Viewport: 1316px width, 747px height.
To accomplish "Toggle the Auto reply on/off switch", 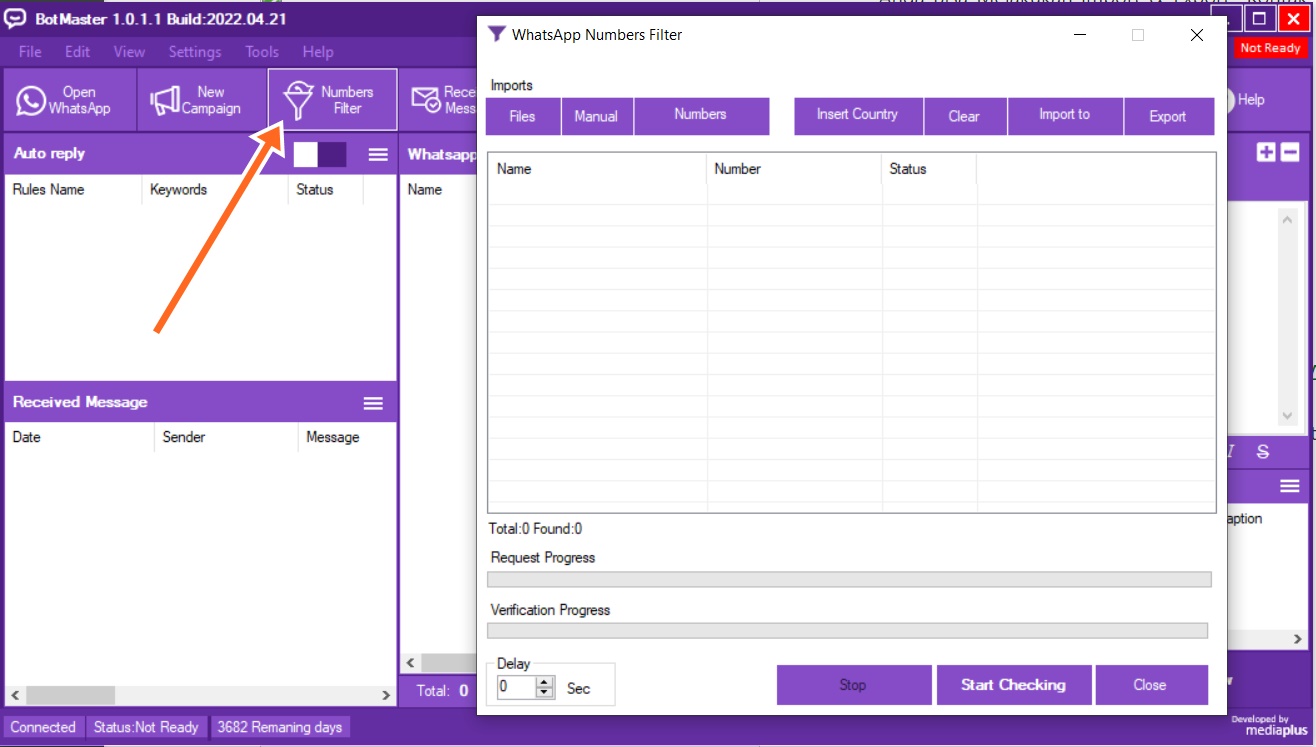I will 320,154.
